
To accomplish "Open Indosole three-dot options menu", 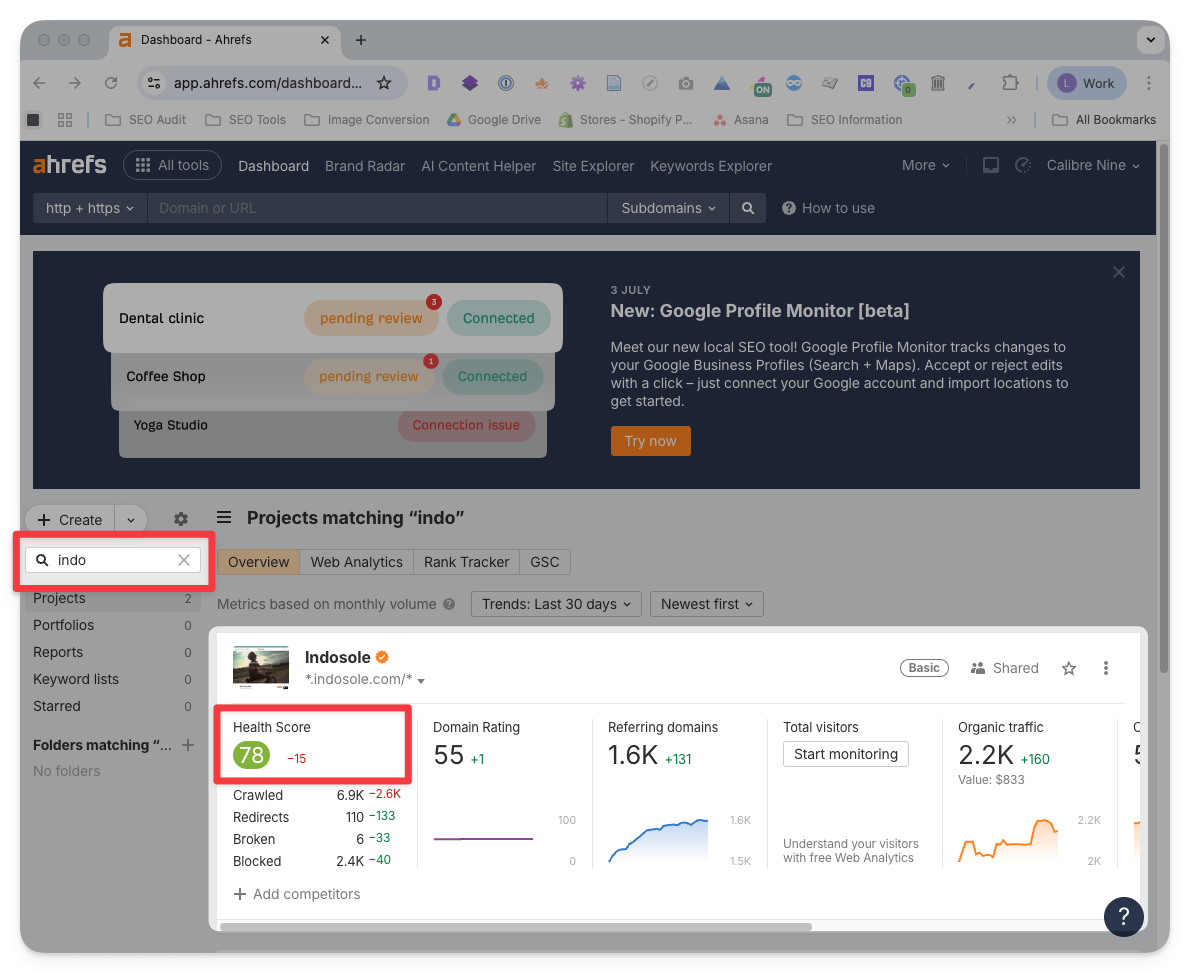I will pos(1106,668).
